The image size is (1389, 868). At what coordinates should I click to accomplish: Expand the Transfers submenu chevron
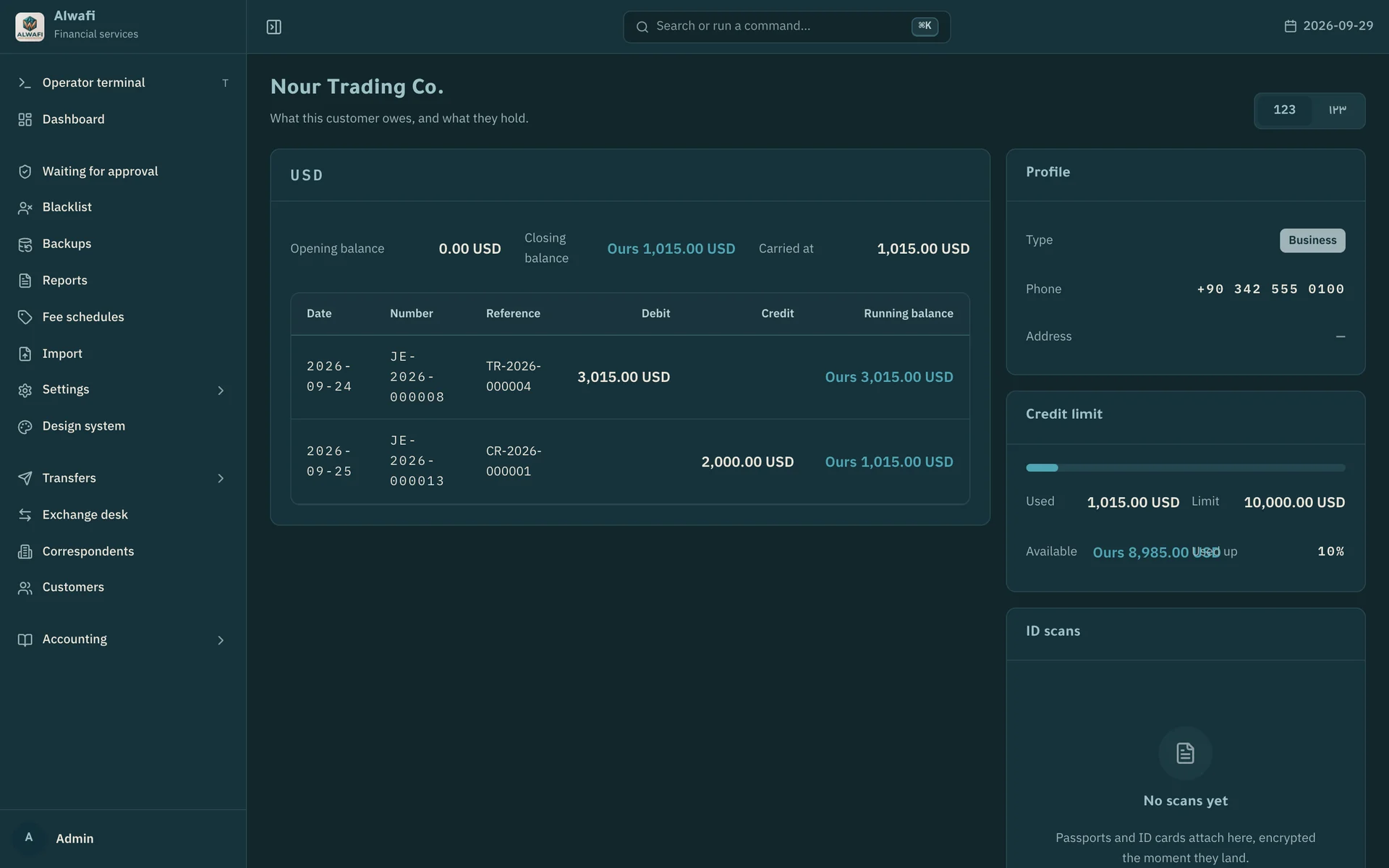point(221,478)
